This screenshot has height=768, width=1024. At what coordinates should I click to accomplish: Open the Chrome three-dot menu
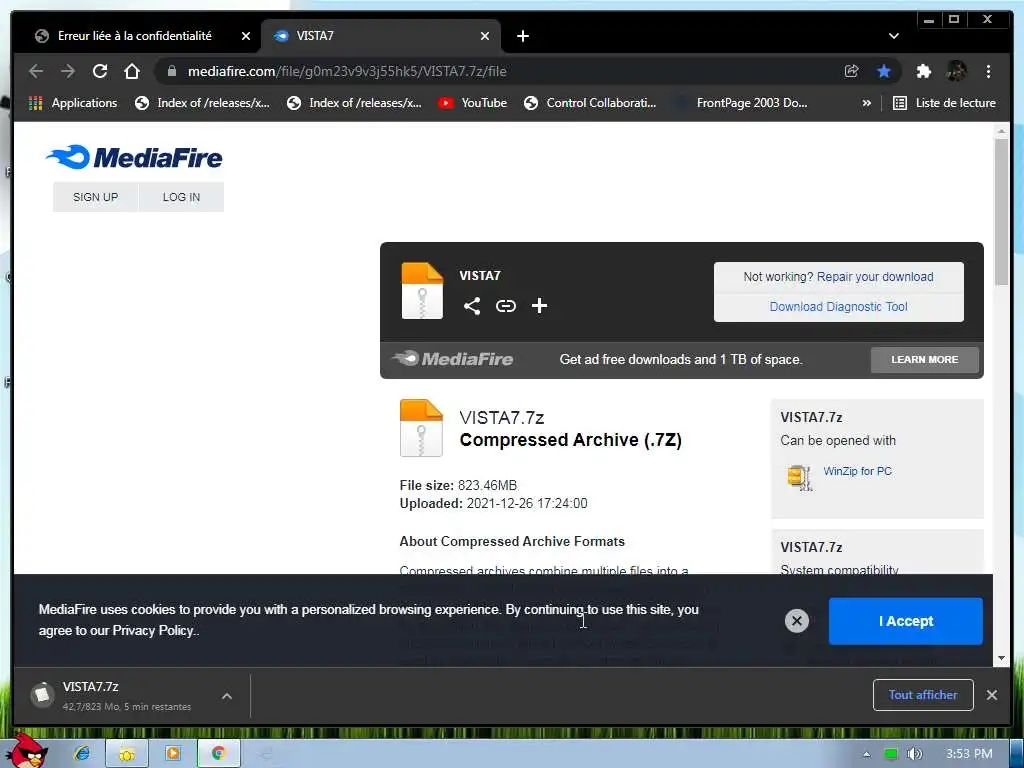[988, 71]
